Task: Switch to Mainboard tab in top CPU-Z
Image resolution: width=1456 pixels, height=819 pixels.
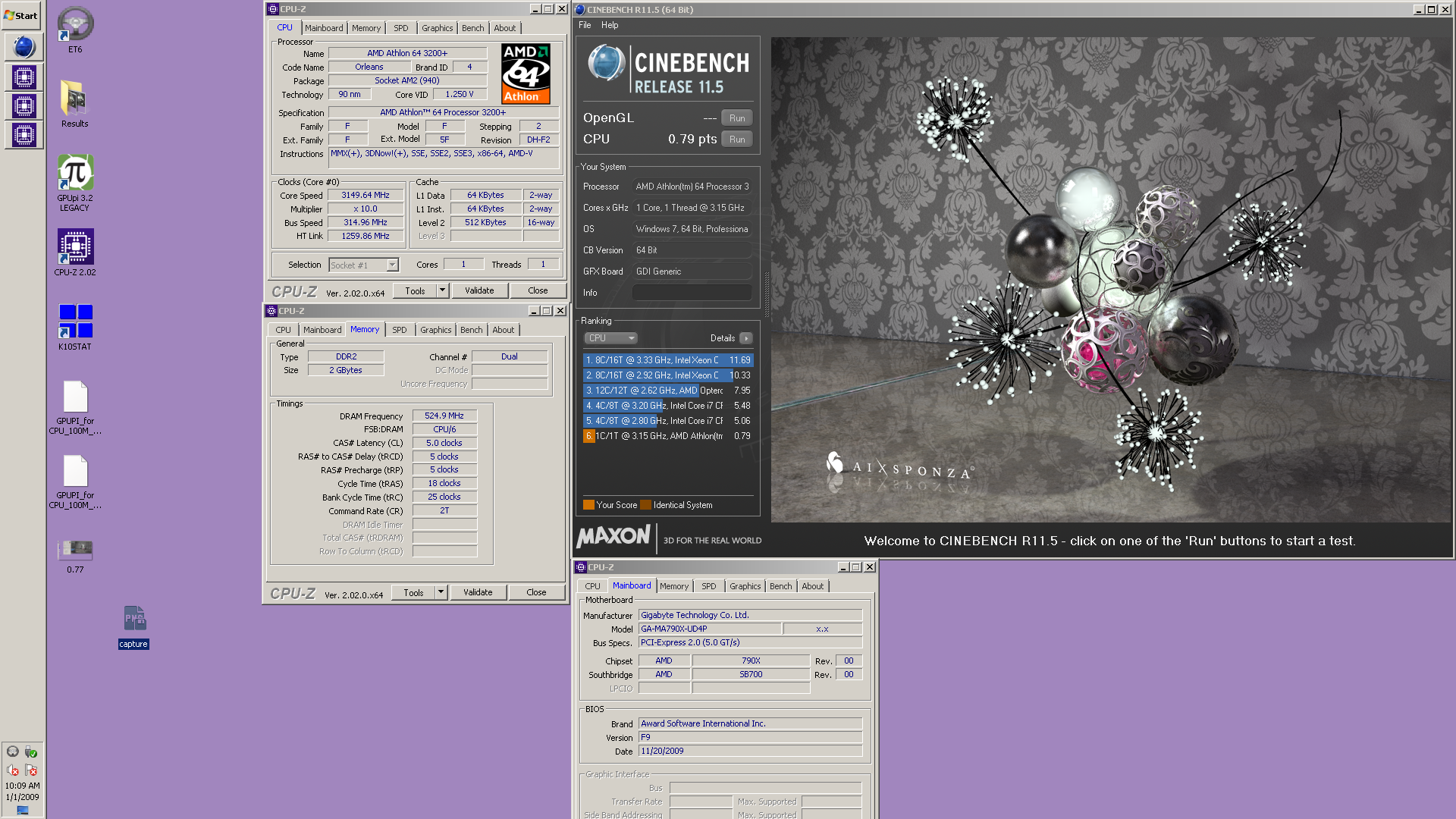Action: pyautogui.click(x=324, y=28)
